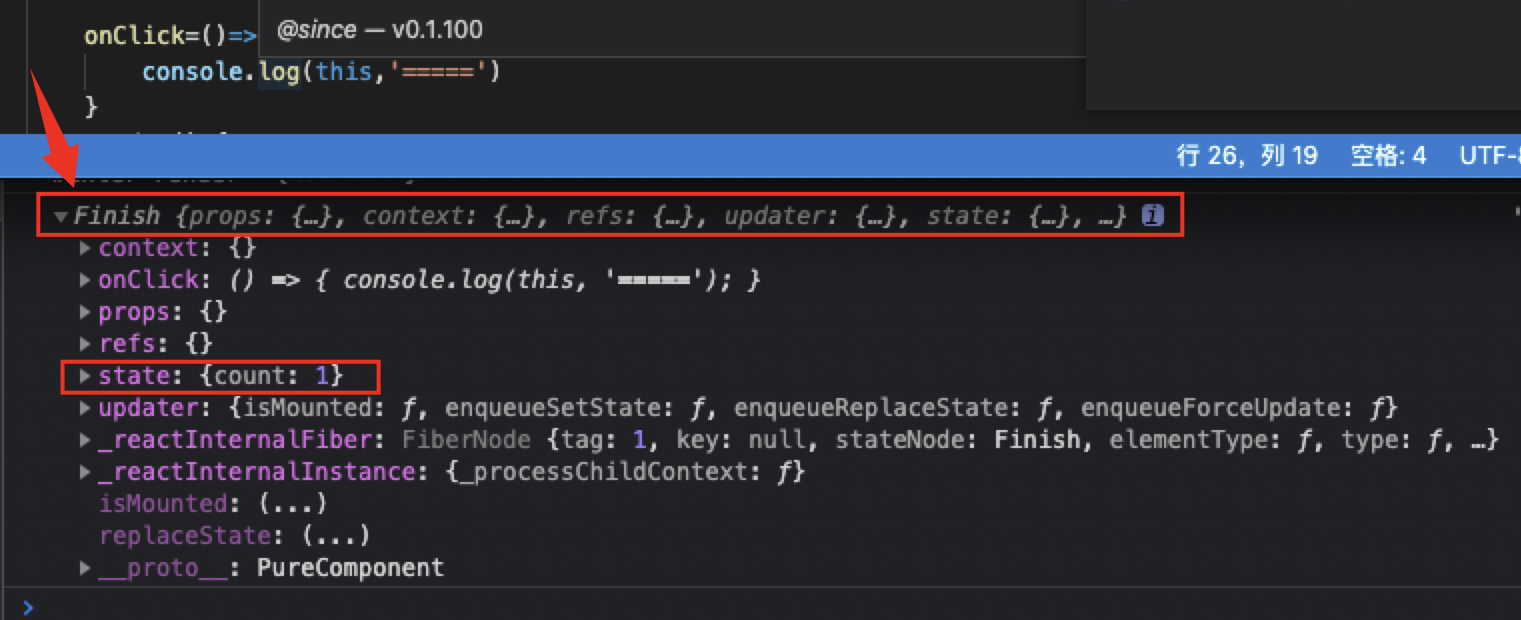Expand the props object
The image size is (1521, 620).
[84, 311]
